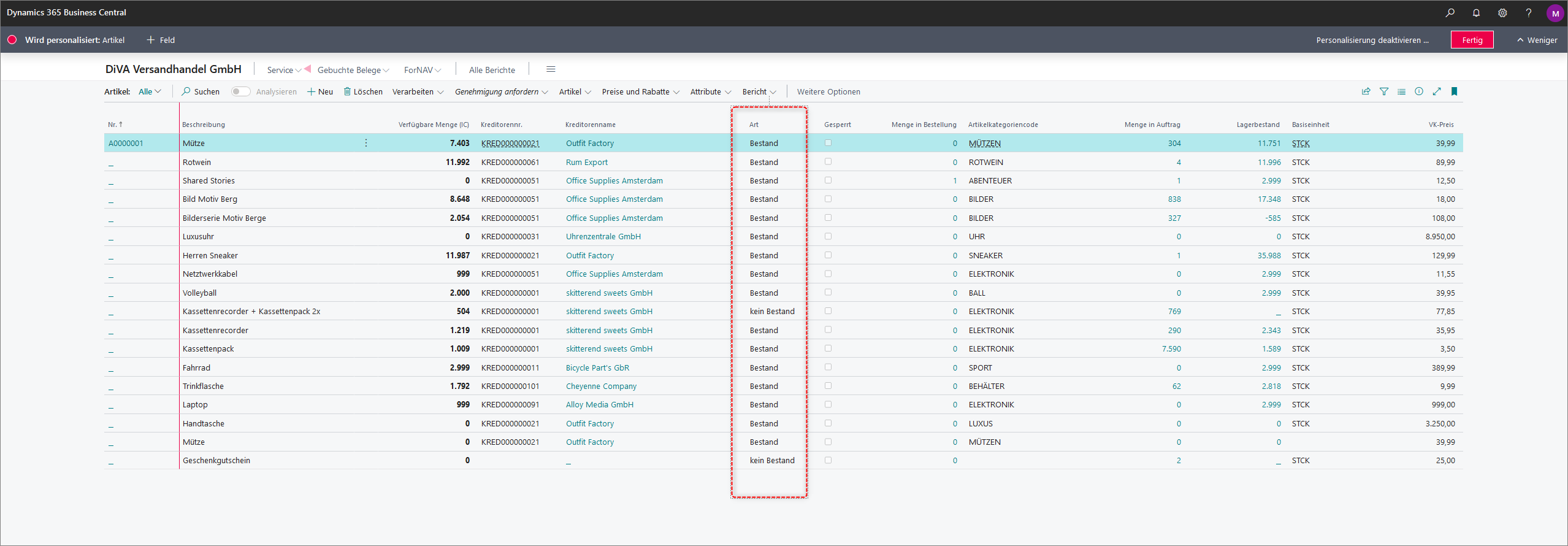Check Gesperrt box for Shared Stories
This screenshot has height=546, width=1568.
tap(828, 180)
